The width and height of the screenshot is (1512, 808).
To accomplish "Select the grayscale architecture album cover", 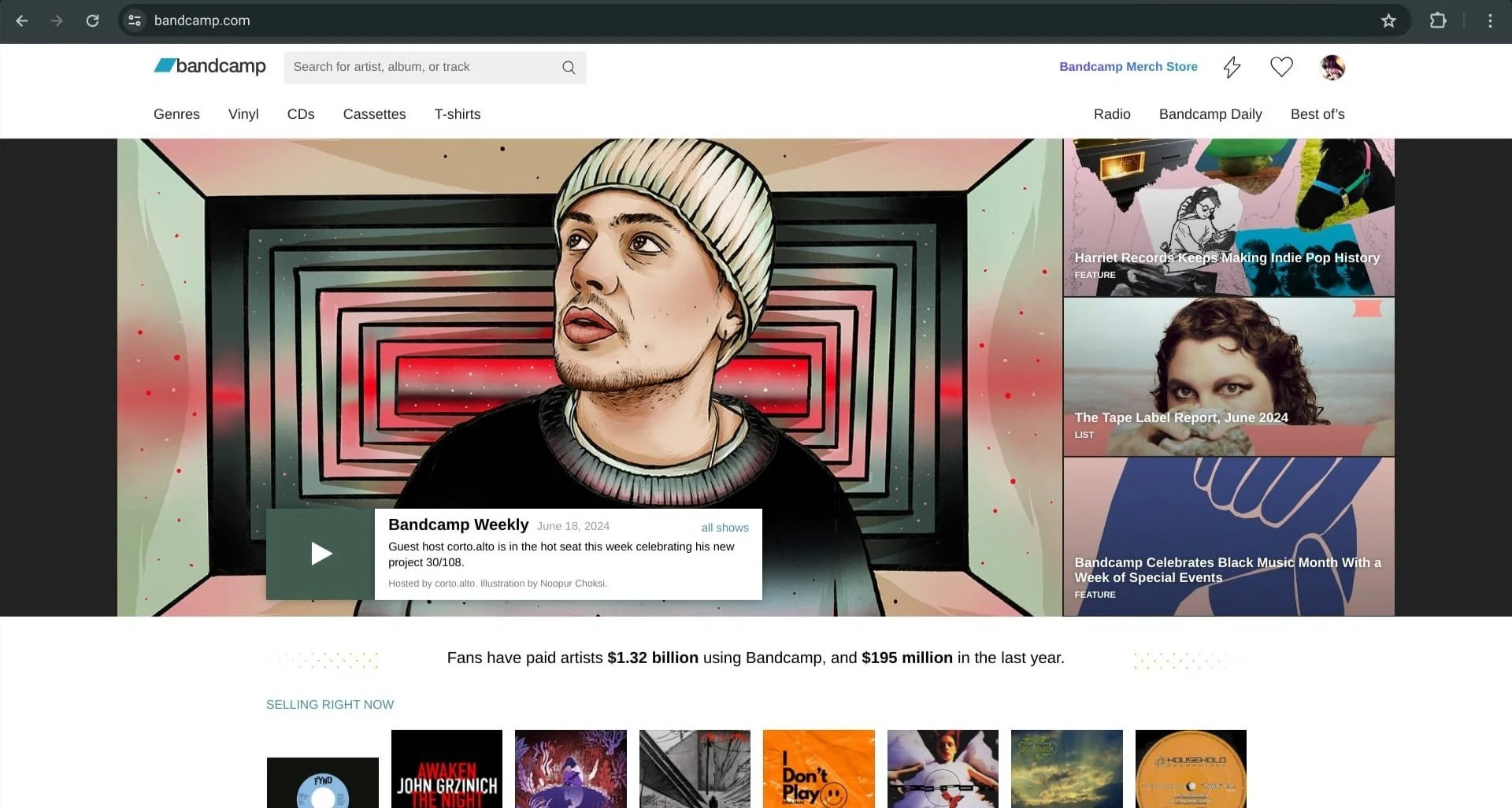I will click(695, 769).
